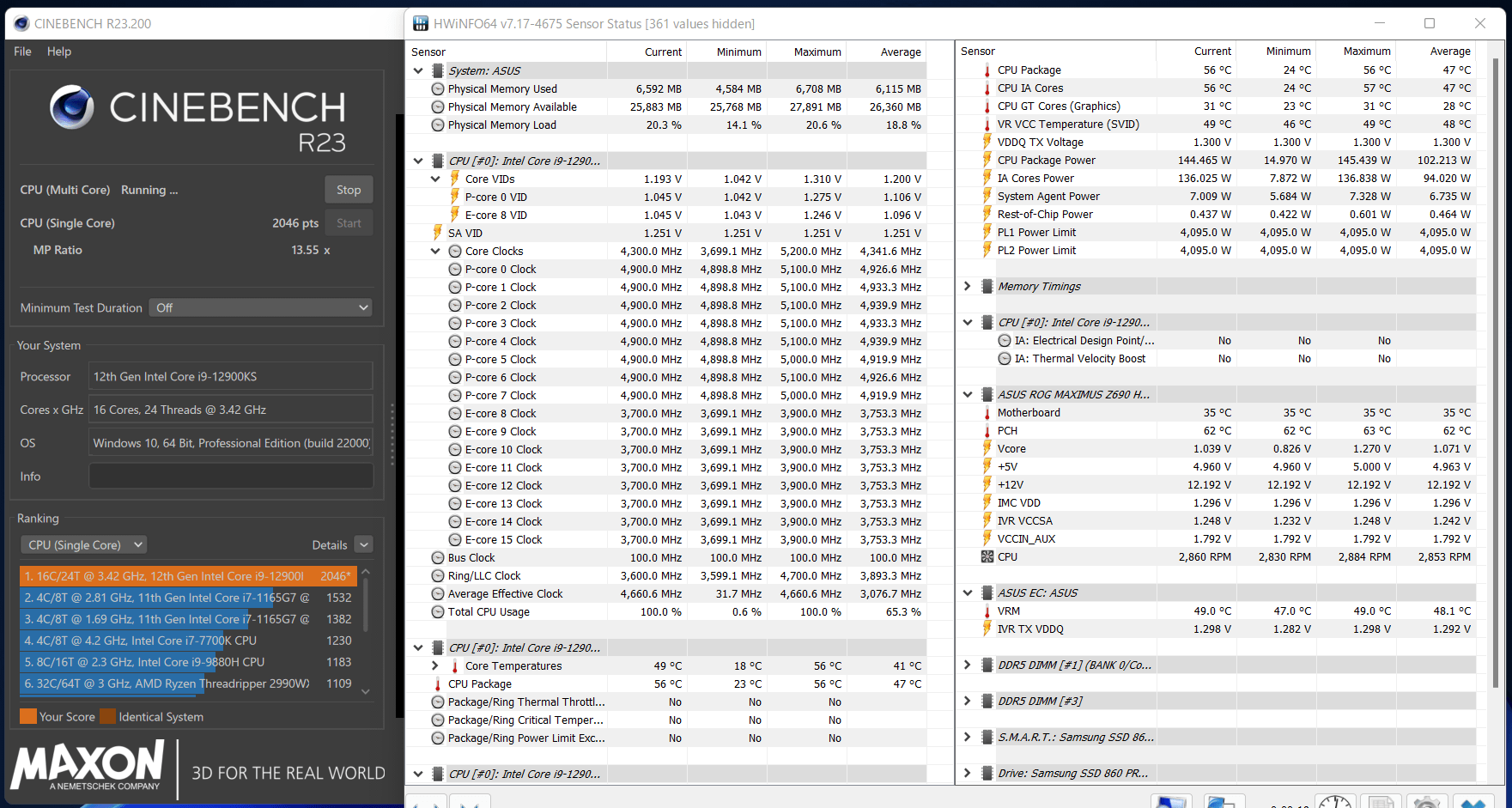This screenshot has width=1512, height=808.
Task: Click the Processor field showing i9-12900KS
Action: tap(231, 377)
